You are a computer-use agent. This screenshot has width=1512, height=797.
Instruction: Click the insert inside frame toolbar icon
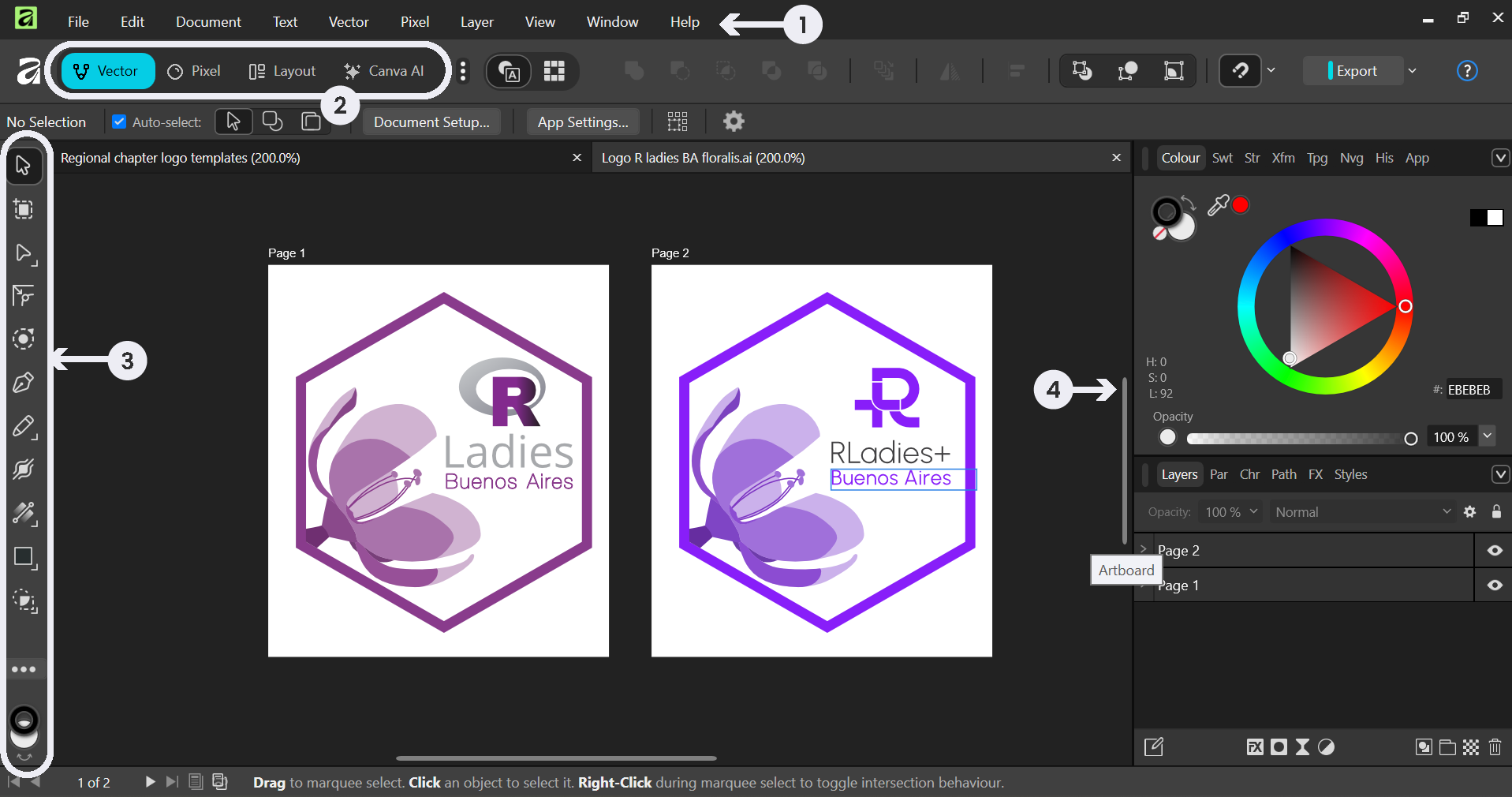[x=1174, y=71]
